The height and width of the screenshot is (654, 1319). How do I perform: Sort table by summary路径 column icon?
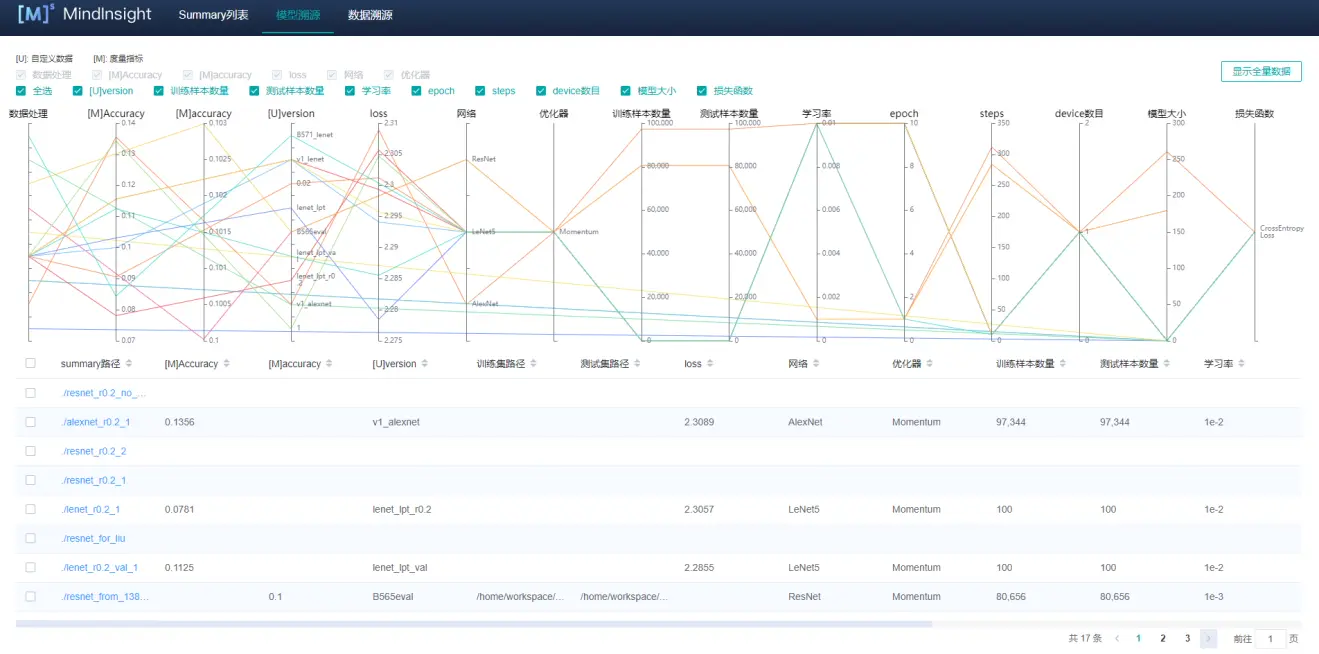pyautogui.click(x=129, y=364)
